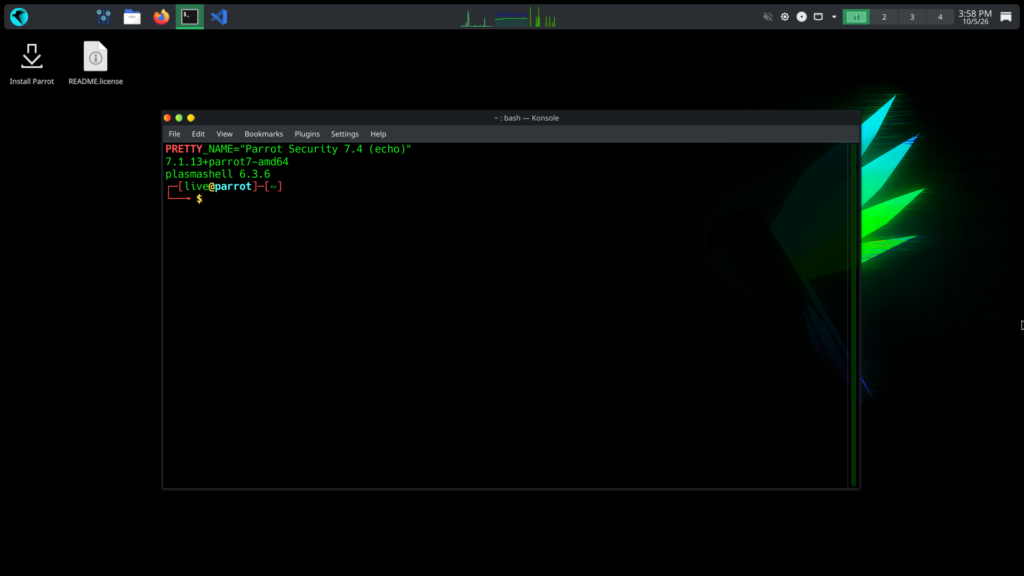Click the show desktop icon at the panel's end

coord(1006,17)
